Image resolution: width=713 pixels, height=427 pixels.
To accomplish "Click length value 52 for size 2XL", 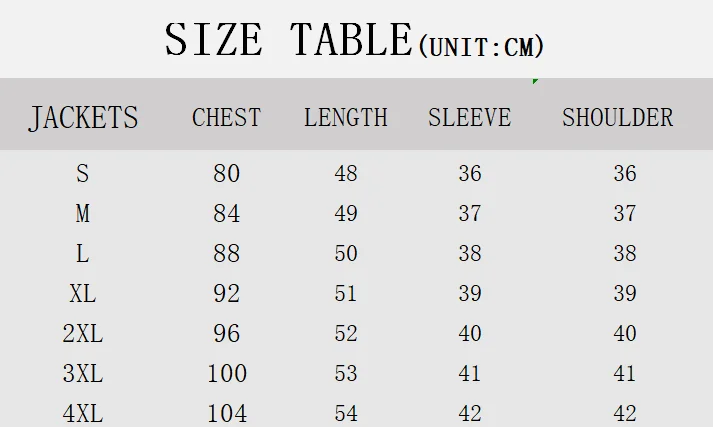I will coord(346,333).
